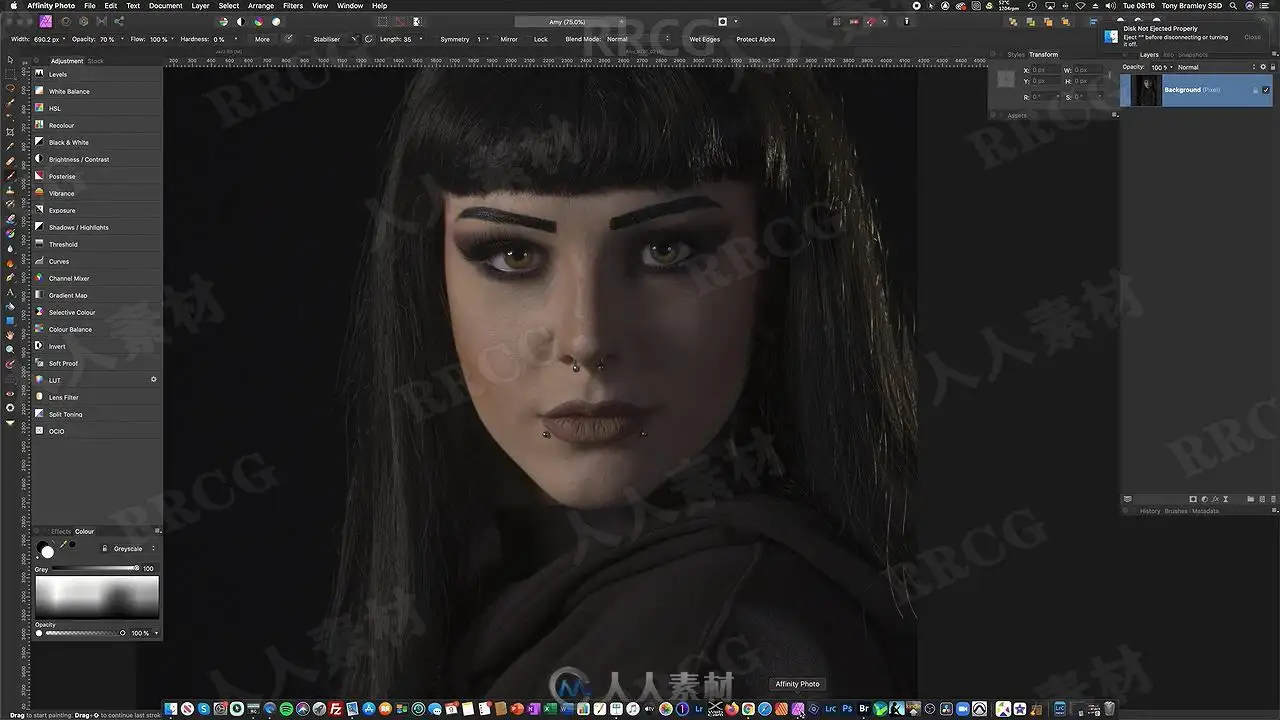The height and width of the screenshot is (720, 1280).
Task: Click the Auto Colour toolbar icon
Action: [258, 21]
